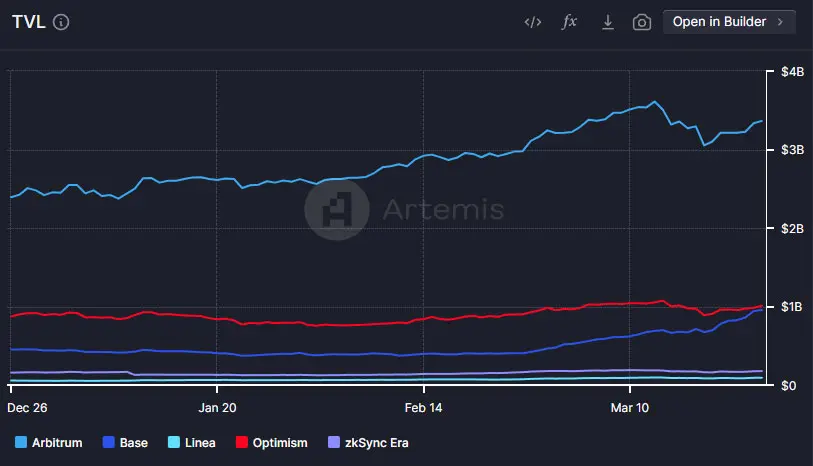Viewport: 813px width, 466px height.
Task: Click the Feb 14 axis label
Action: [x=423, y=408]
